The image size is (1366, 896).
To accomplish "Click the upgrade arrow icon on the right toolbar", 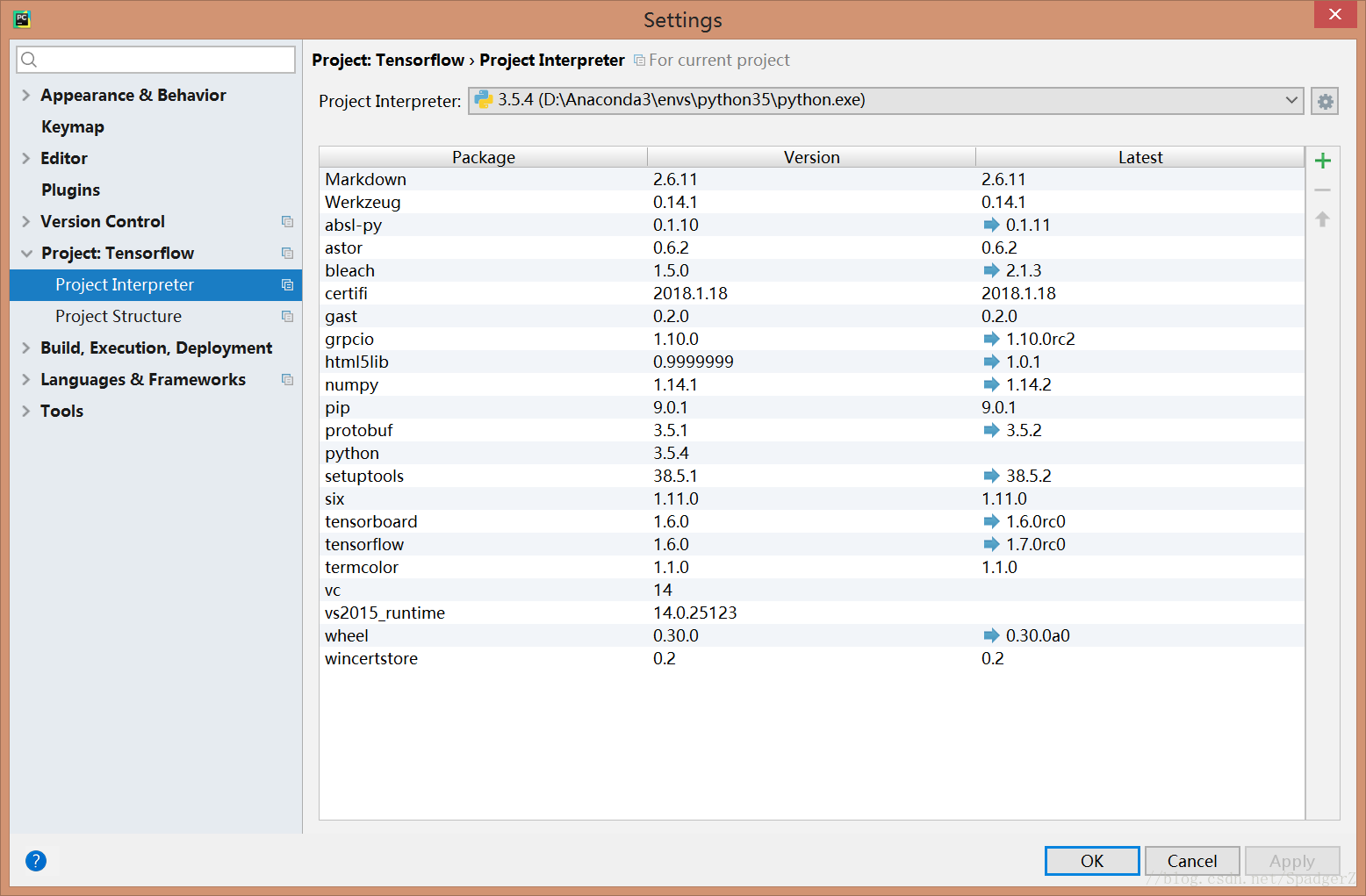I will 1322,219.
